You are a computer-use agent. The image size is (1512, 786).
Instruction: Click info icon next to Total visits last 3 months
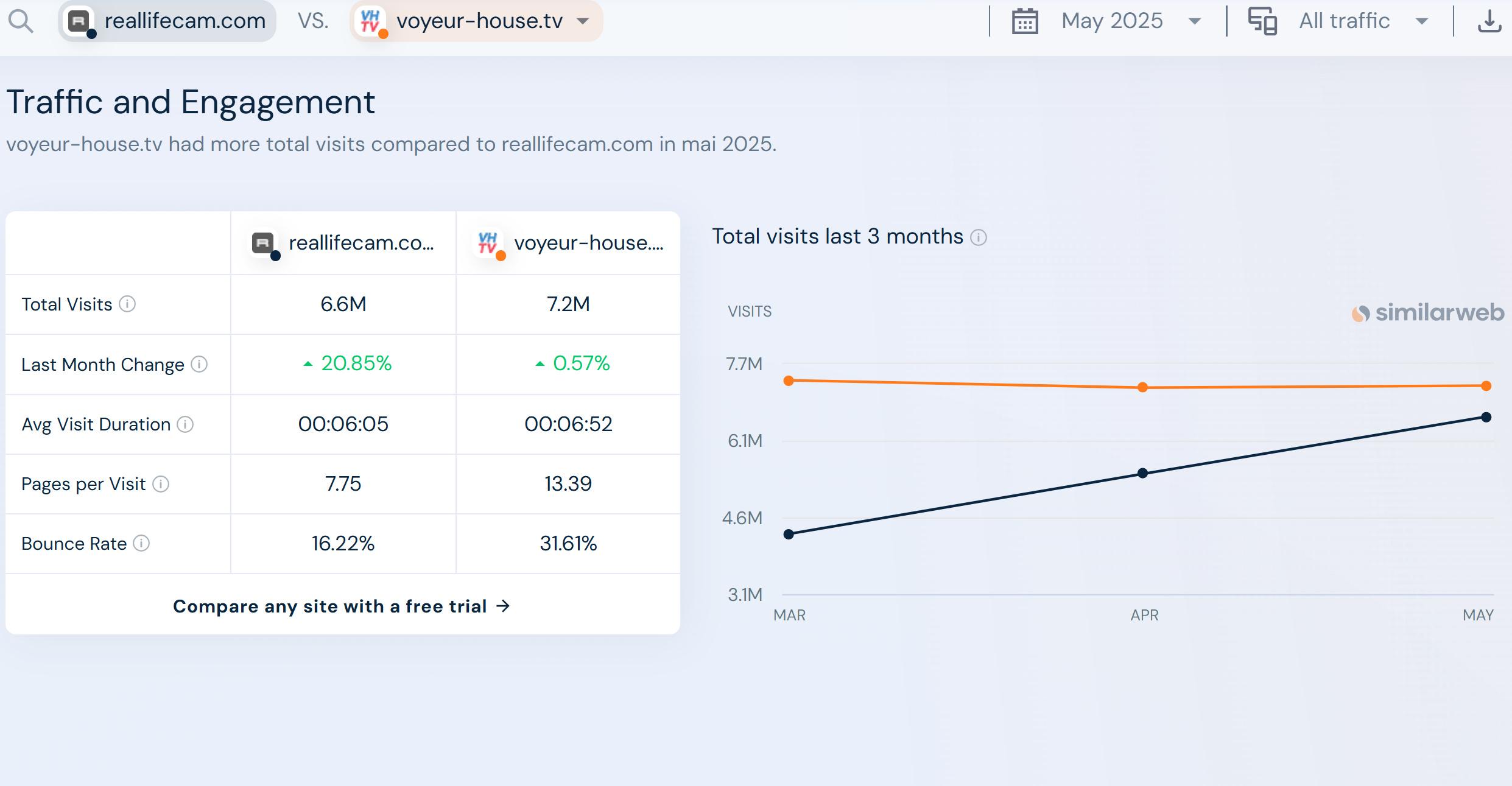coord(978,237)
